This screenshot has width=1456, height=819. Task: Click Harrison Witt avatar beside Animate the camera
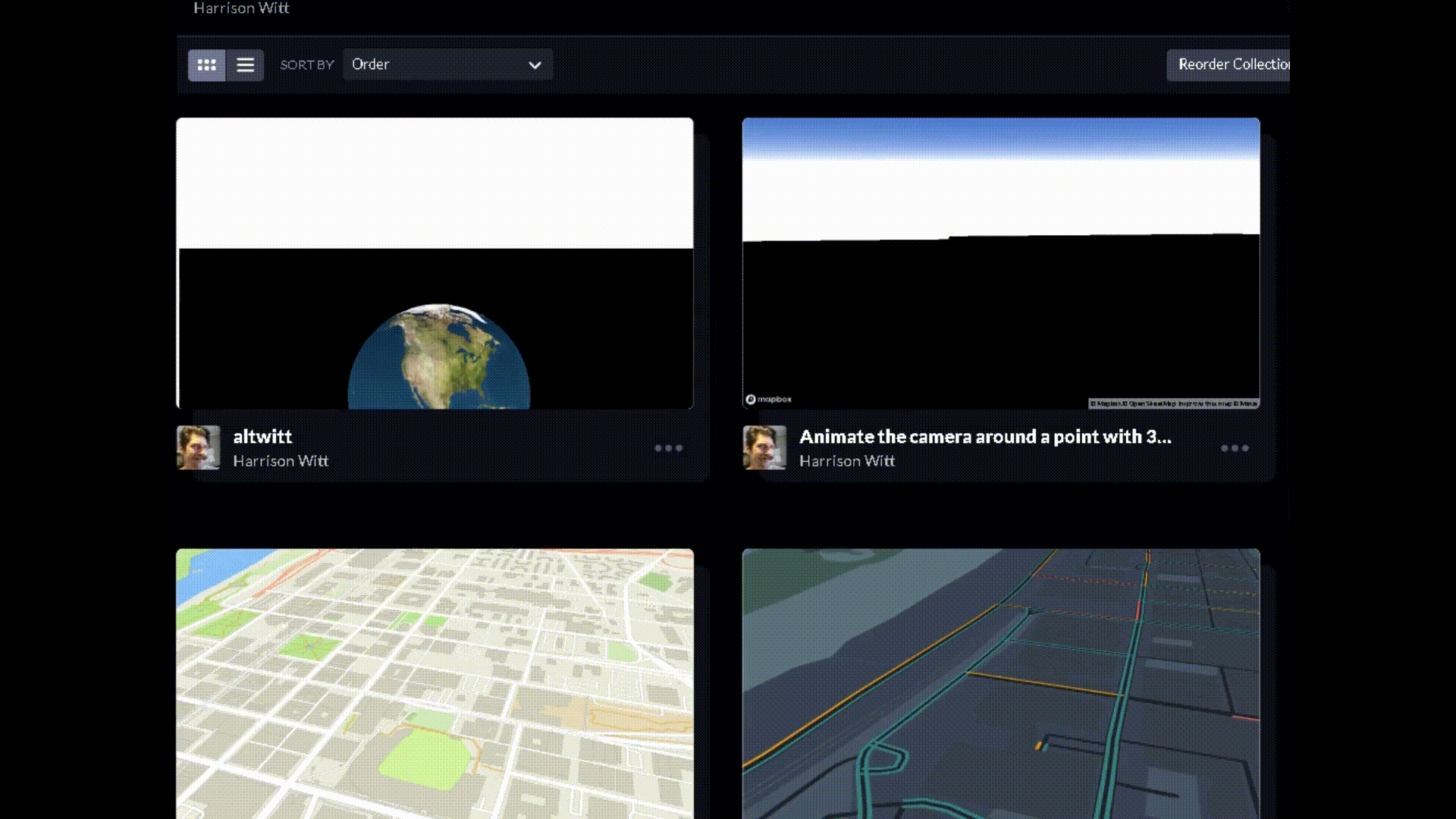tap(764, 447)
